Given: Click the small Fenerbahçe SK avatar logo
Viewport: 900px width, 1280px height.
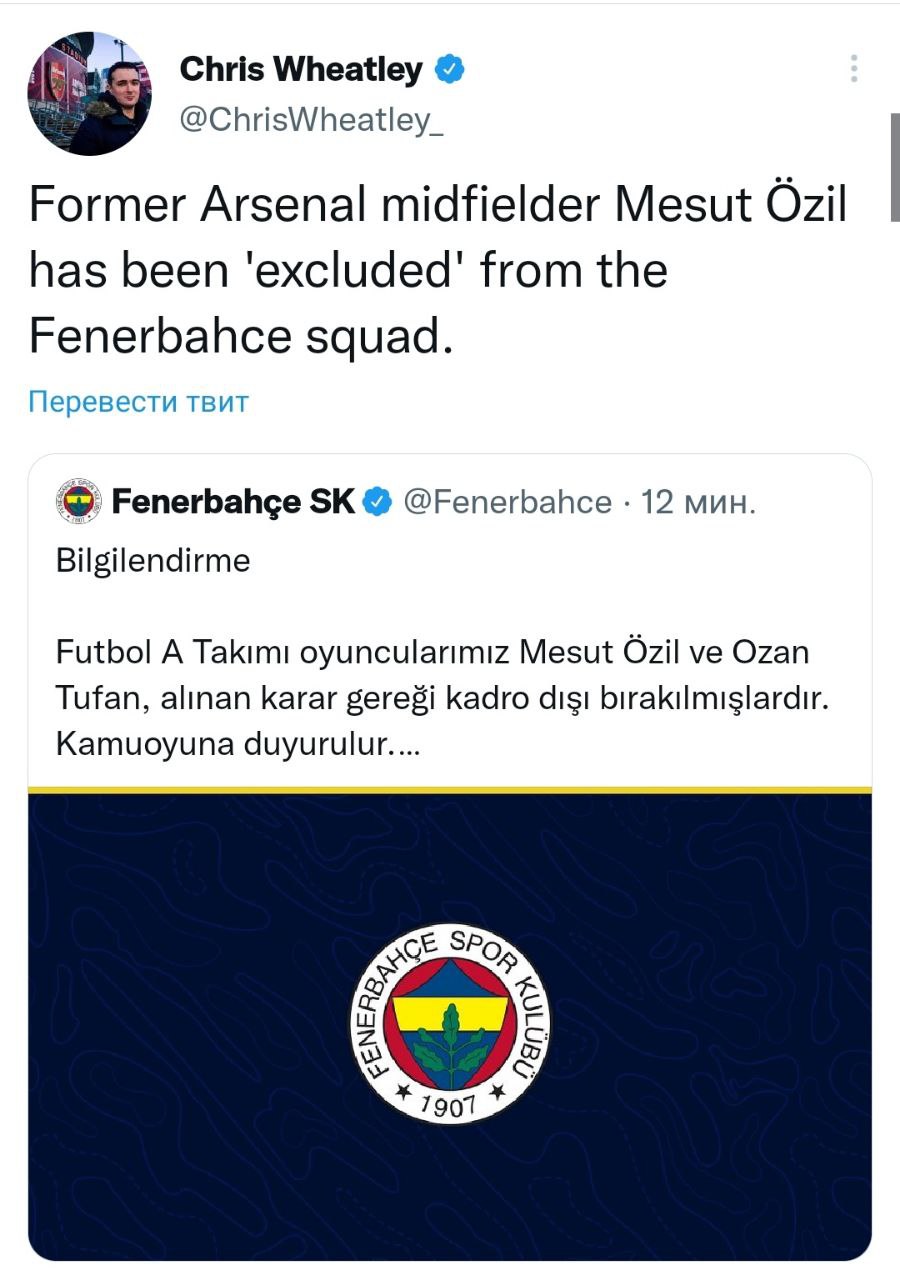Looking at the screenshot, I should pyautogui.click(x=78, y=502).
